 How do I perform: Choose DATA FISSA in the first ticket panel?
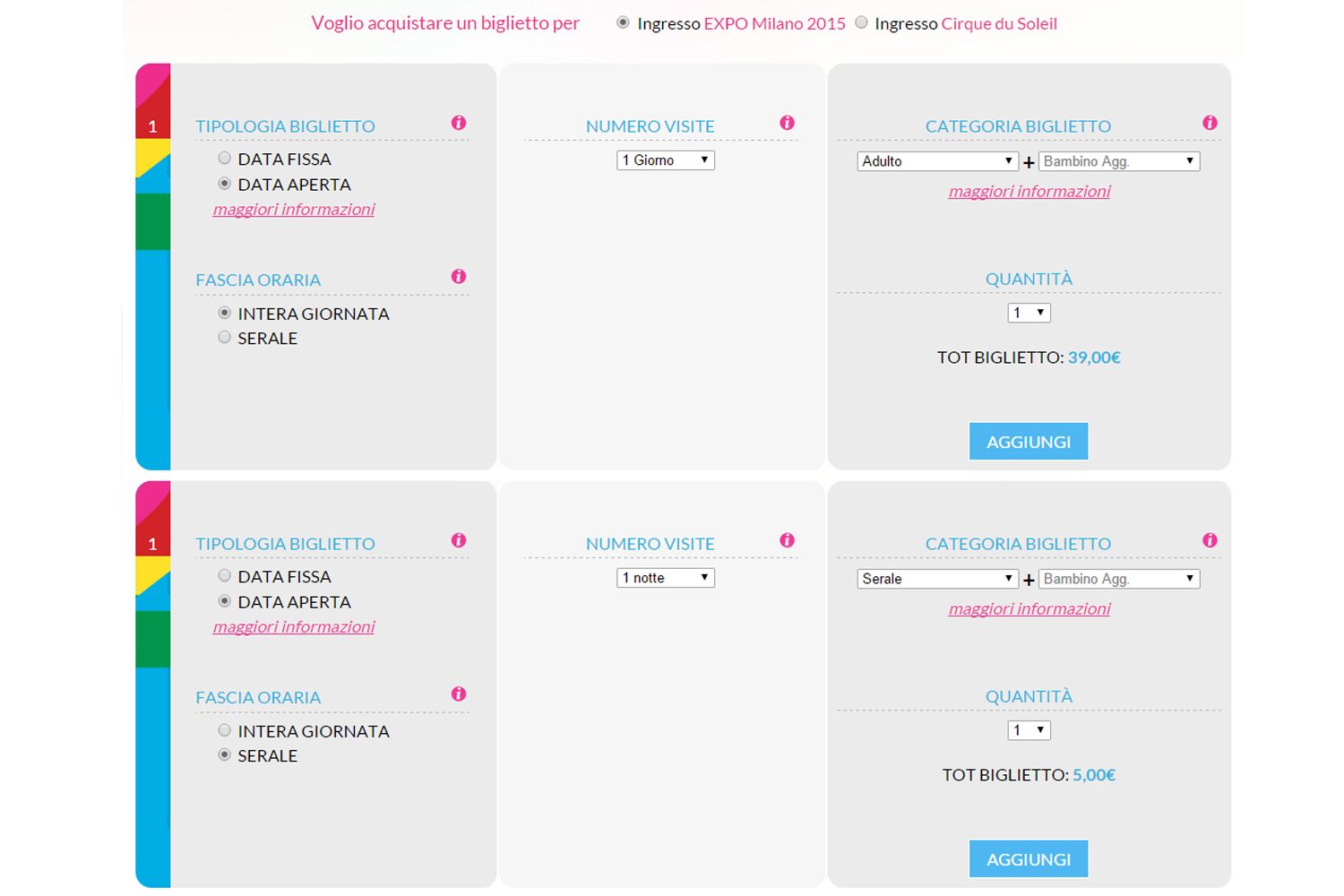click(225, 159)
